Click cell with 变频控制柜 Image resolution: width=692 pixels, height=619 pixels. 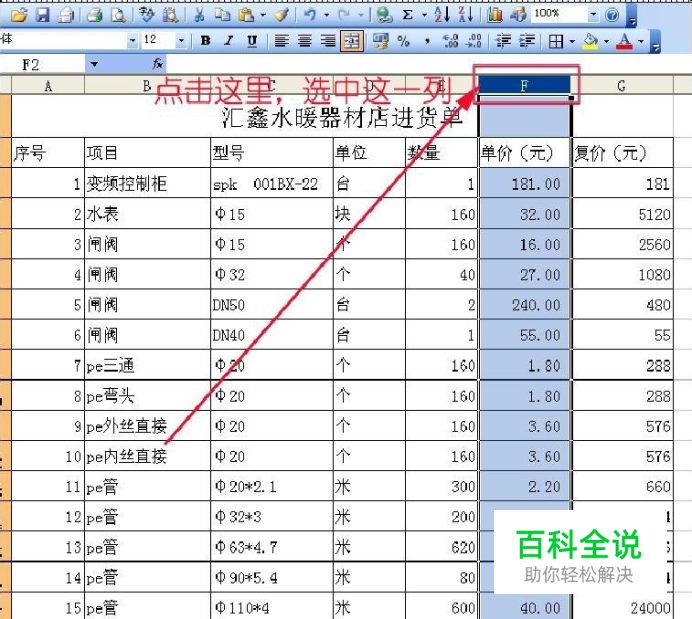[147, 183]
